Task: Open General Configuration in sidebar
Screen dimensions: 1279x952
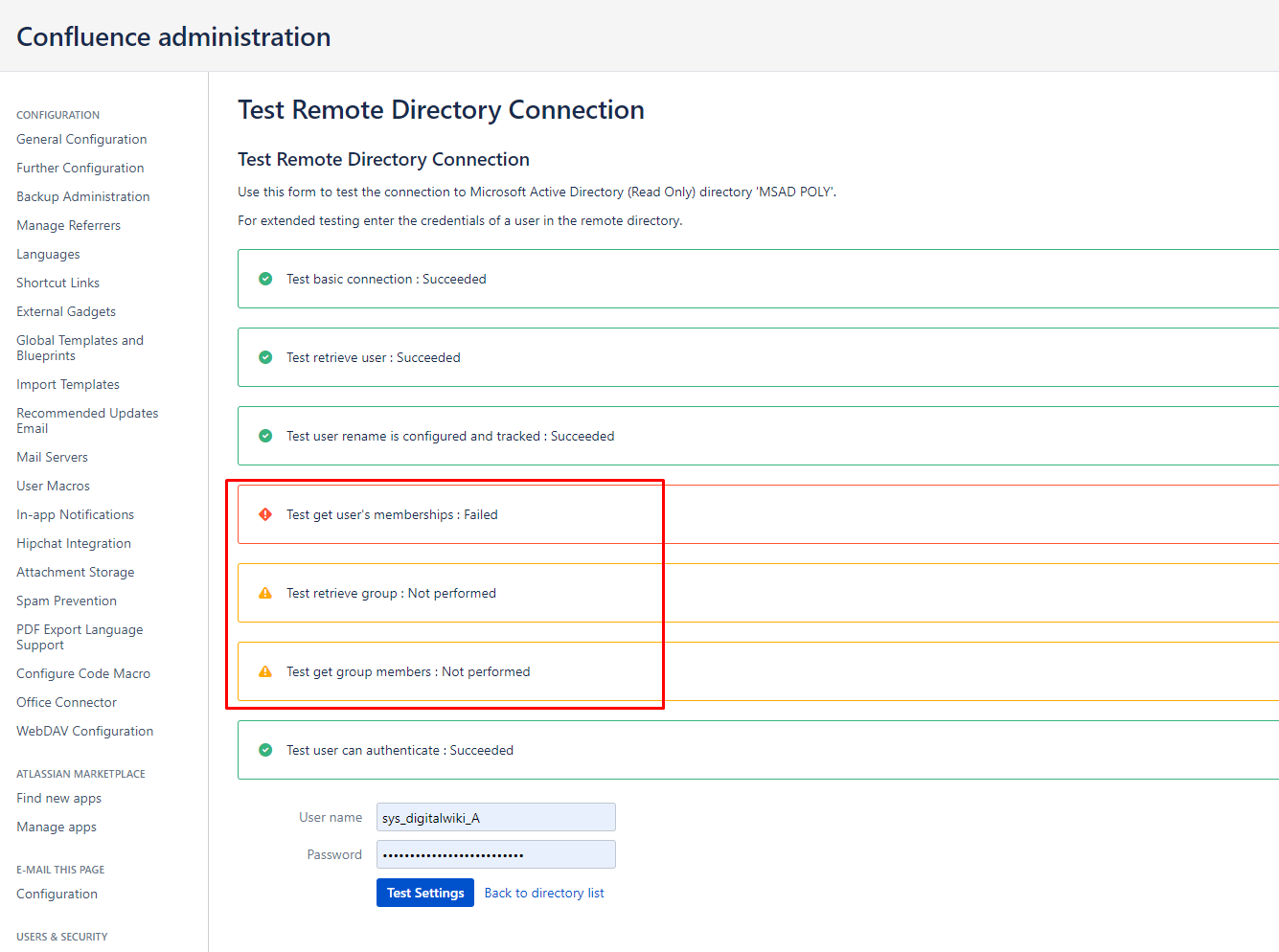Action: point(81,139)
